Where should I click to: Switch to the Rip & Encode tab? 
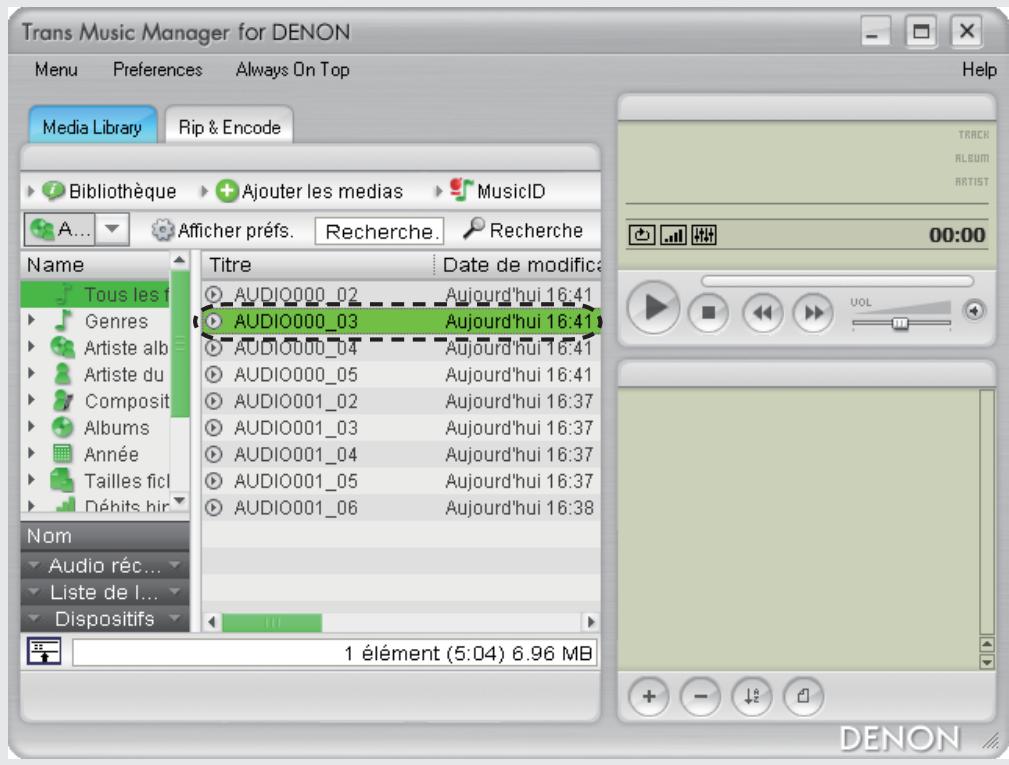pos(230,127)
